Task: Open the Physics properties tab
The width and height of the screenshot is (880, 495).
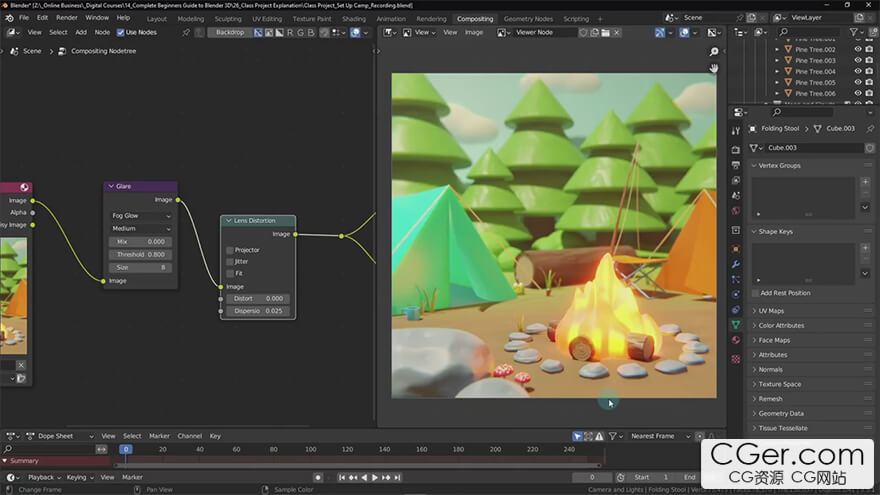Action: point(736,294)
